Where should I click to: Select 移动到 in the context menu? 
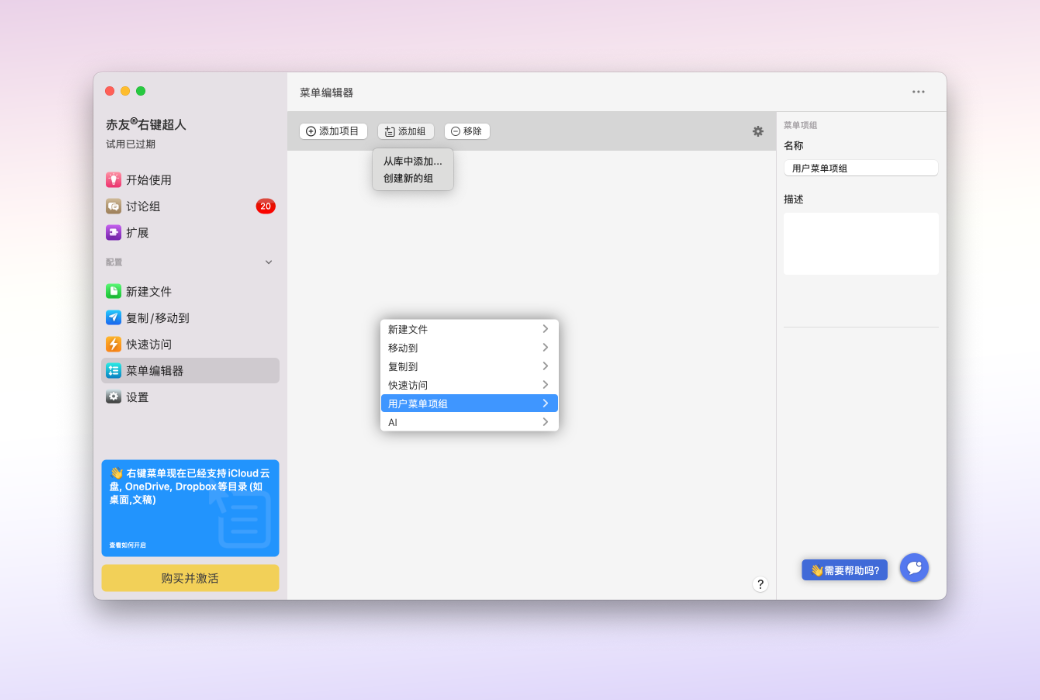pyautogui.click(x=469, y=348)
